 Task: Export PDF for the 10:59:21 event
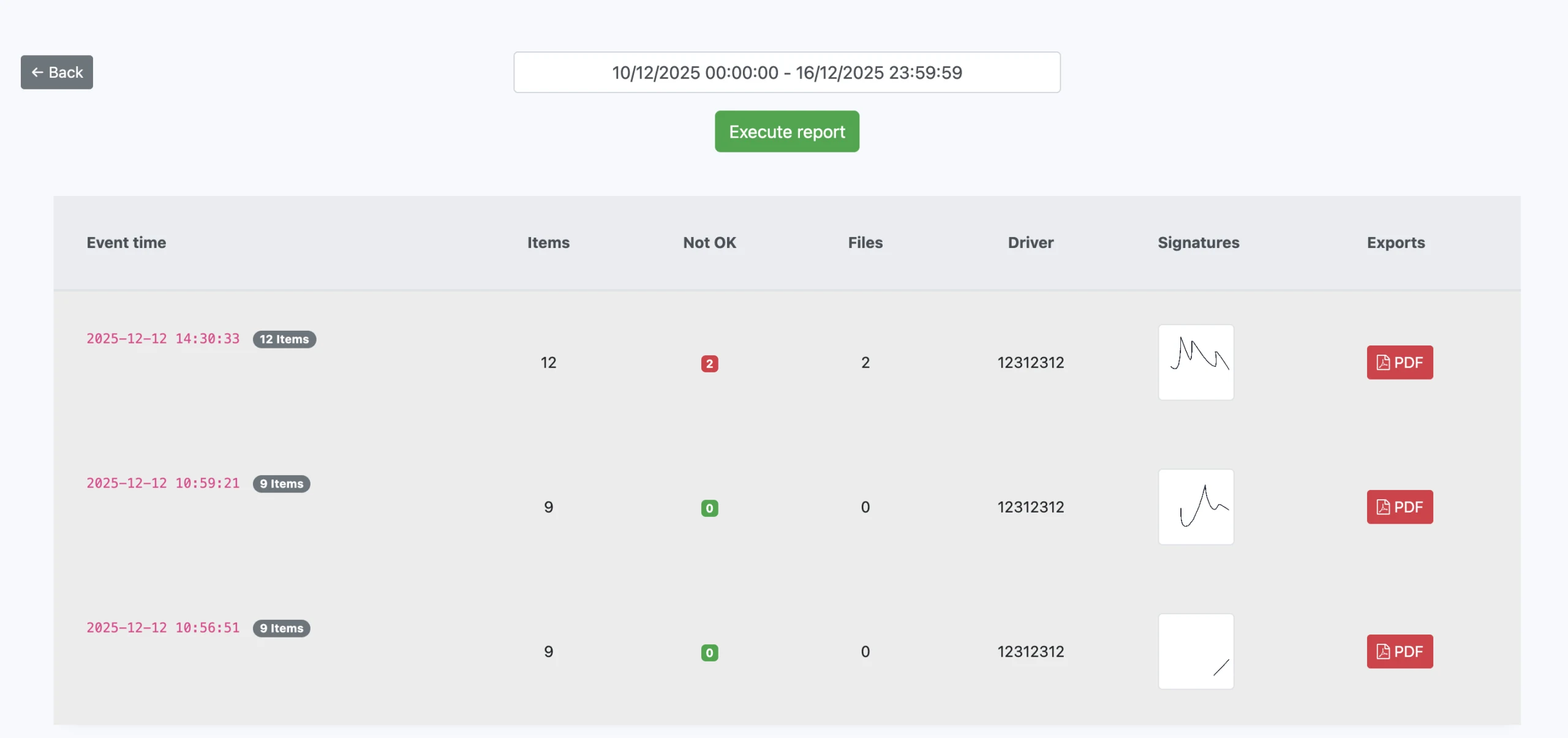click(1400, 507)
